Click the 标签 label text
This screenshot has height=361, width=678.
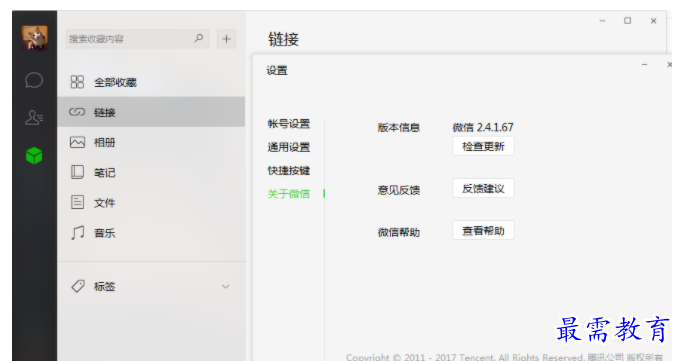(105, 286)
